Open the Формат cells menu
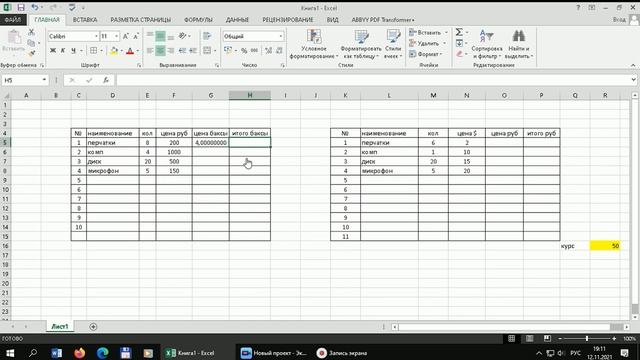Image resolution: width=640 pixels, height=360 pixels. [426, 54]
